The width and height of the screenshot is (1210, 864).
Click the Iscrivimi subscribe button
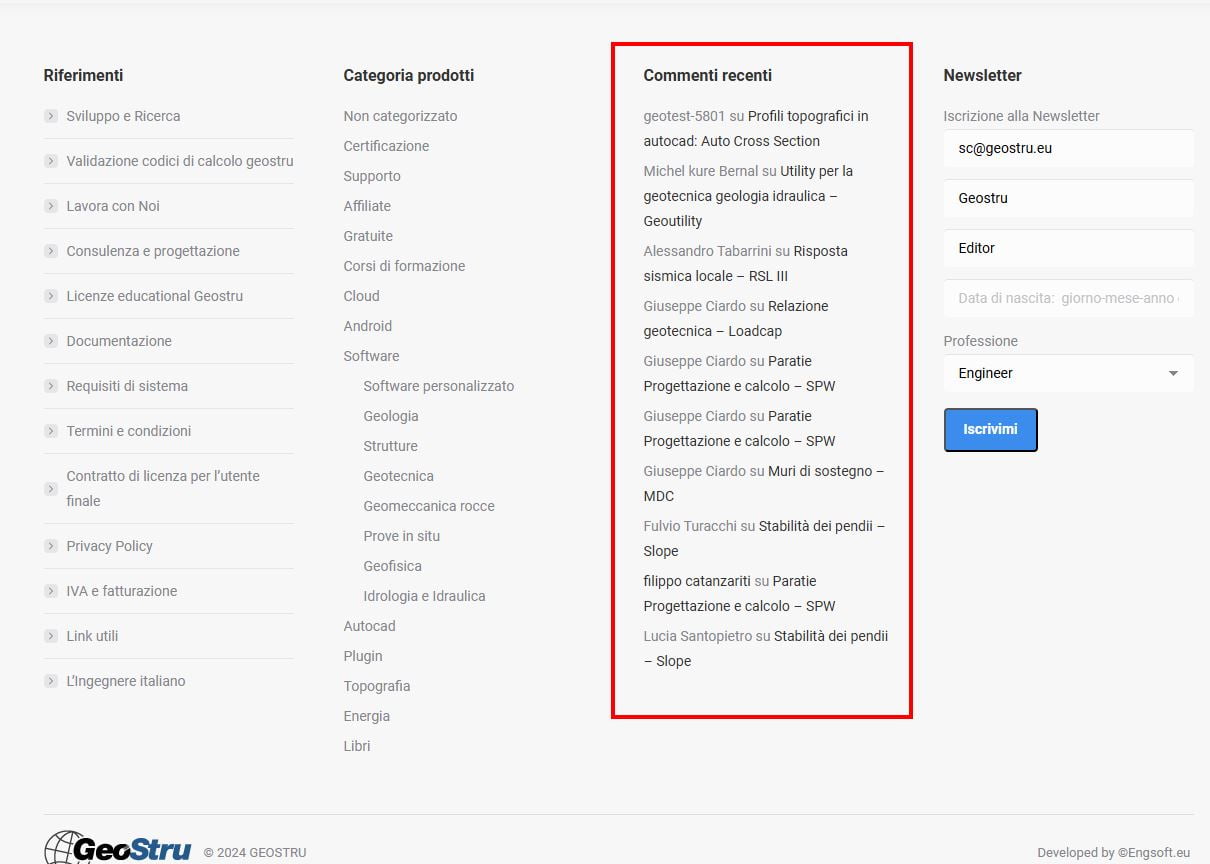coord(990,429)
